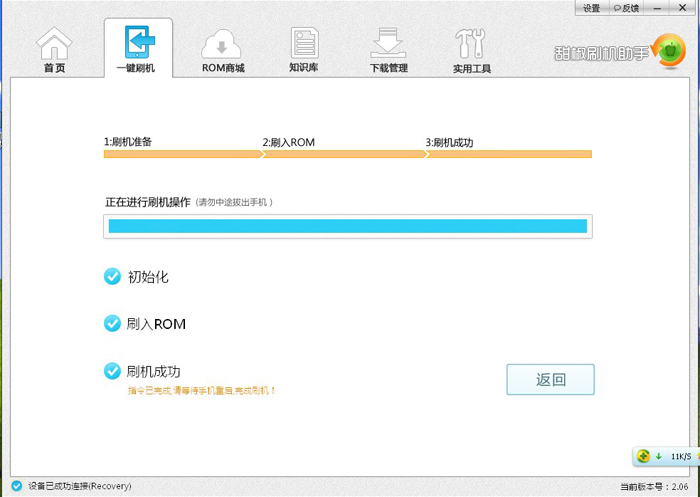Select the 一键刷机 phone flash icon
The width and height of the screenshot is (700, 497).
point(140,42)
